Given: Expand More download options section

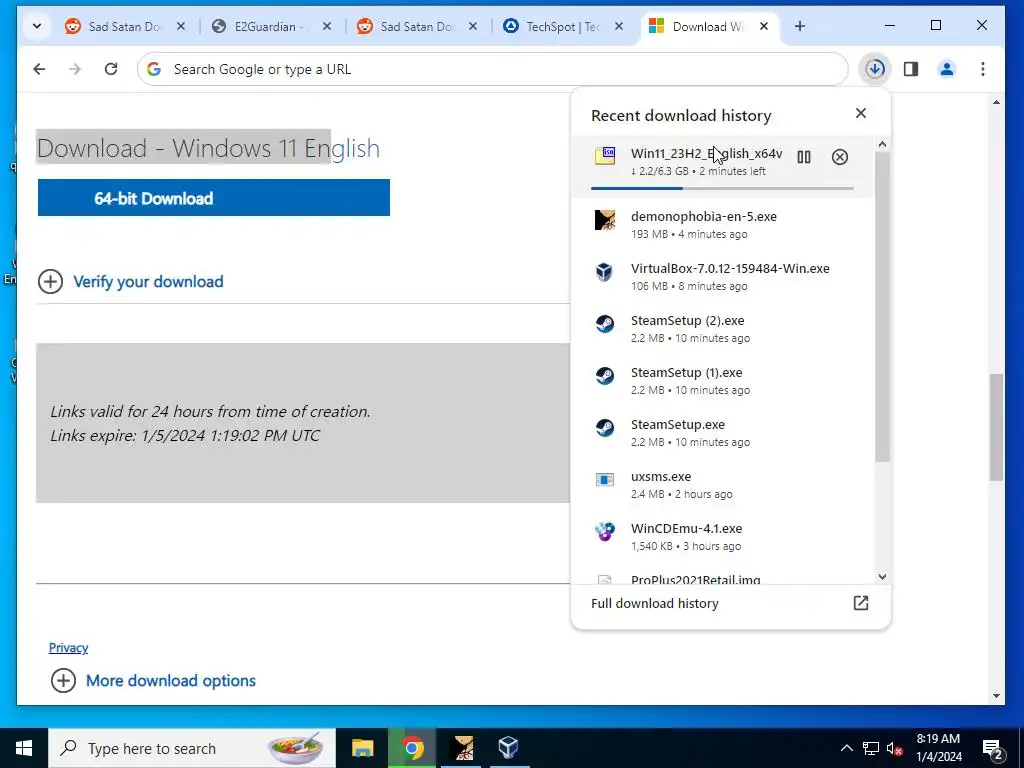Looking at the screenshot, I should [153, 680].
